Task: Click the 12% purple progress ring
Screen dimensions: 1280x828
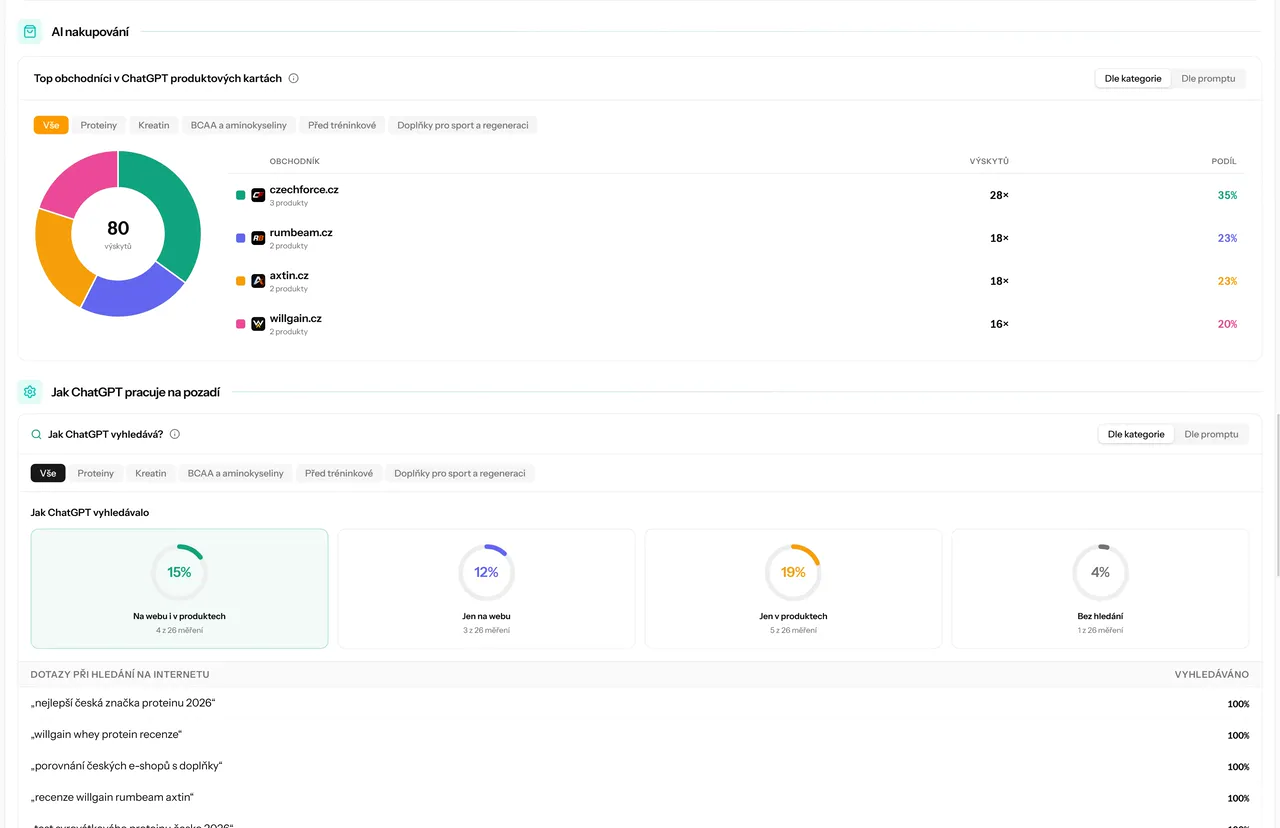Action: coord(486,572)
